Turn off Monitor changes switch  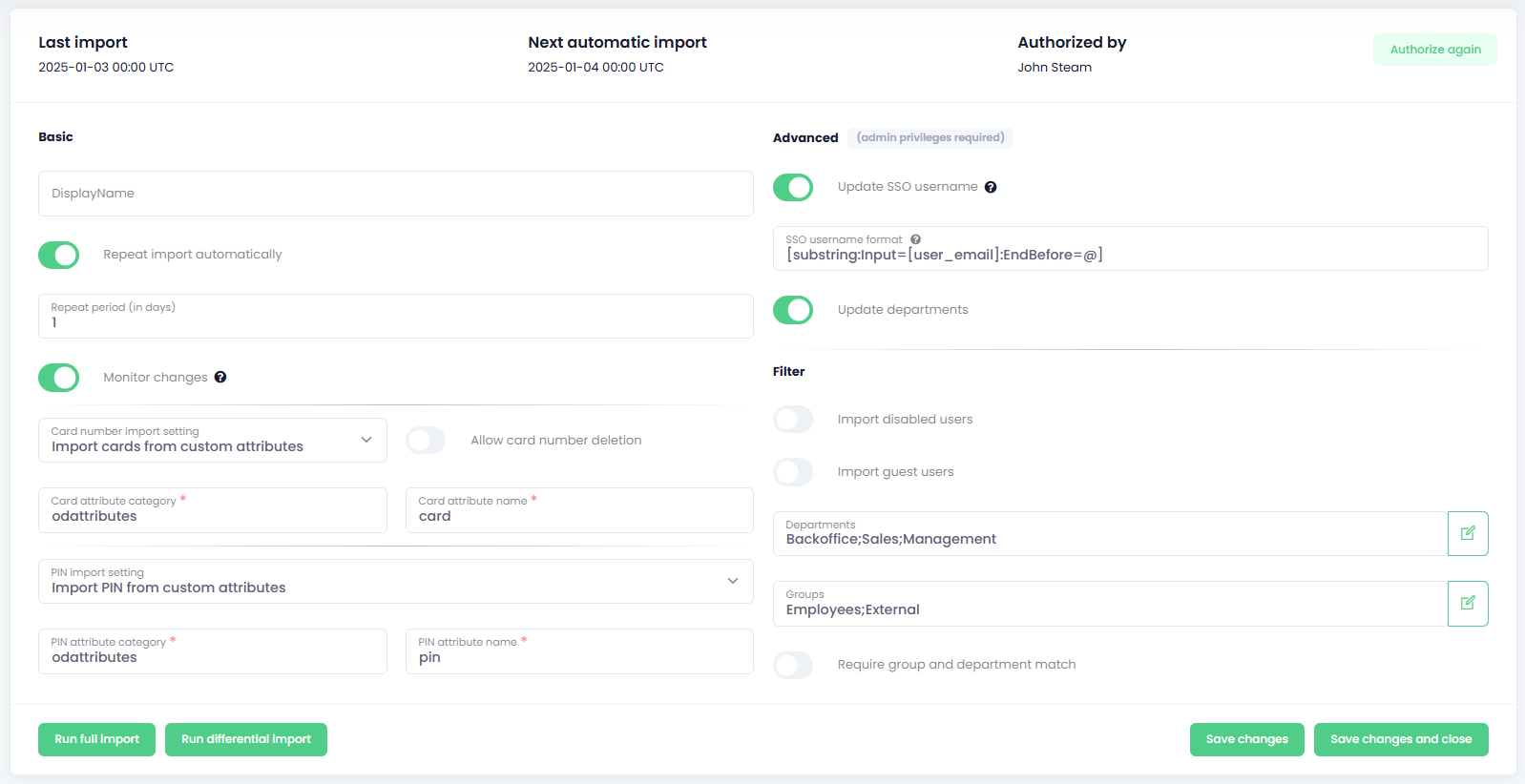point(59,378)
